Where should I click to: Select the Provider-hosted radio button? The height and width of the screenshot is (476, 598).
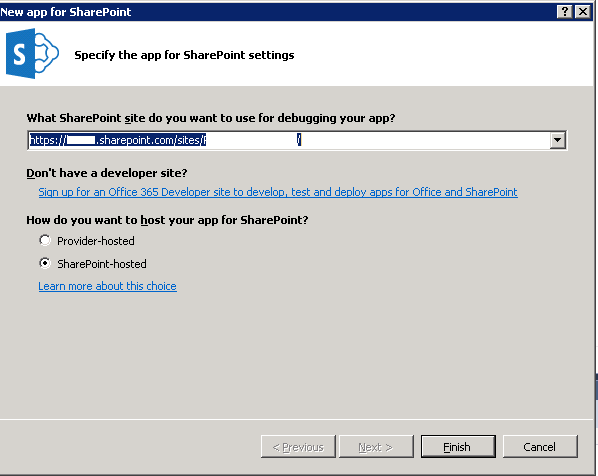(45, 240)
